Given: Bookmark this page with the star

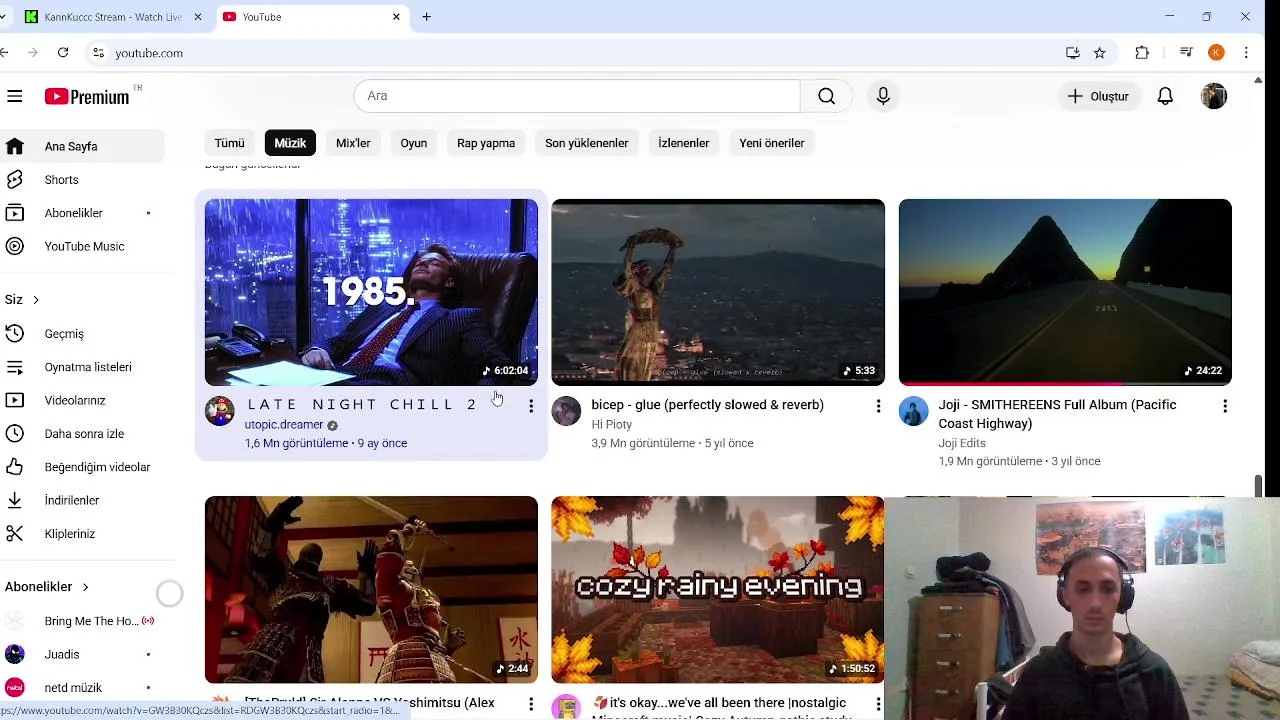Looking at the screenshot, I should [1100, 53].
